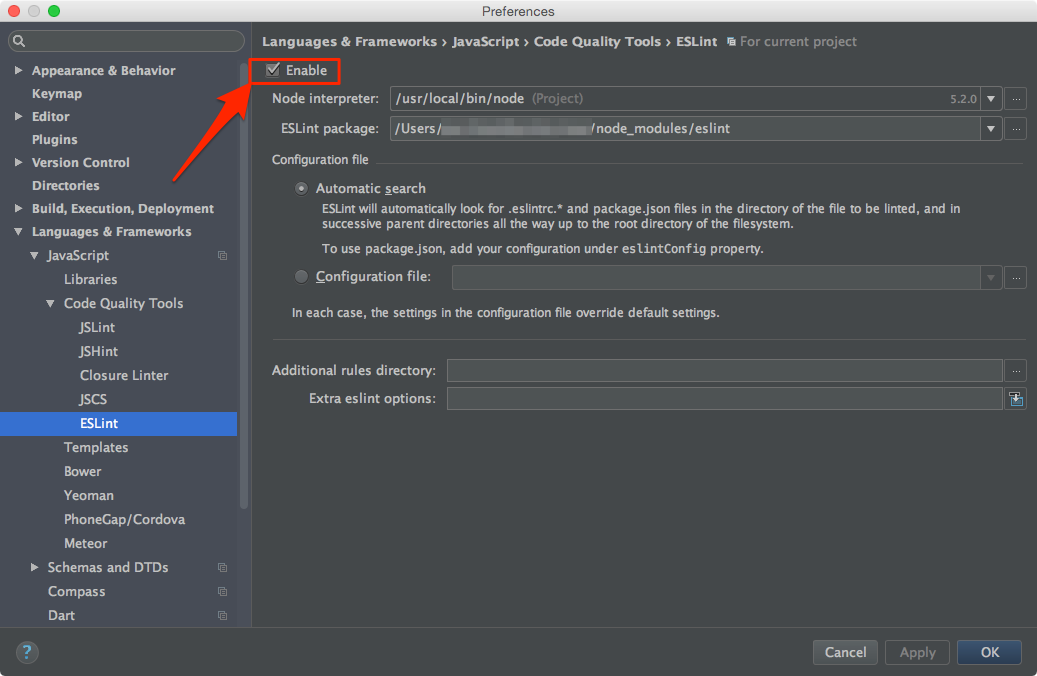Browse for the ESLint package location
1037x676 pixels.
(x=1016, y=128)
